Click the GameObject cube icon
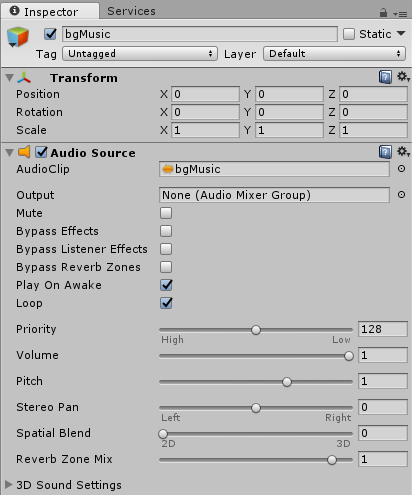This screenshot has width=412, height=495. click(18, 37)
